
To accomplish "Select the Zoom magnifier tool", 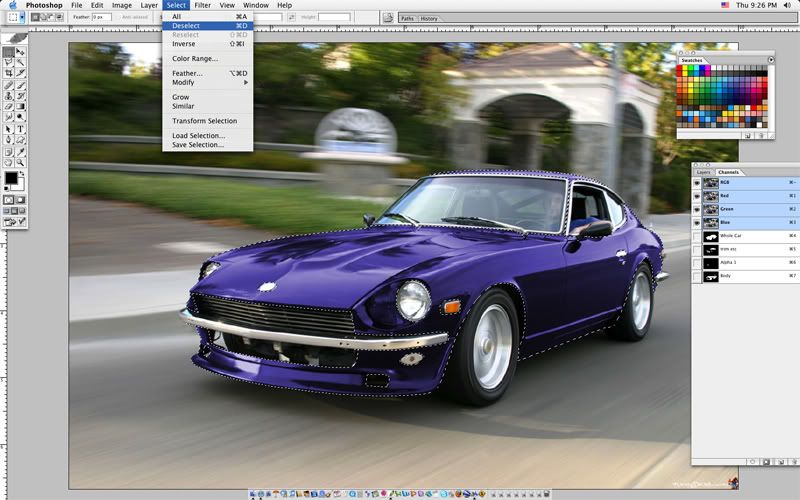I will 20,161.
